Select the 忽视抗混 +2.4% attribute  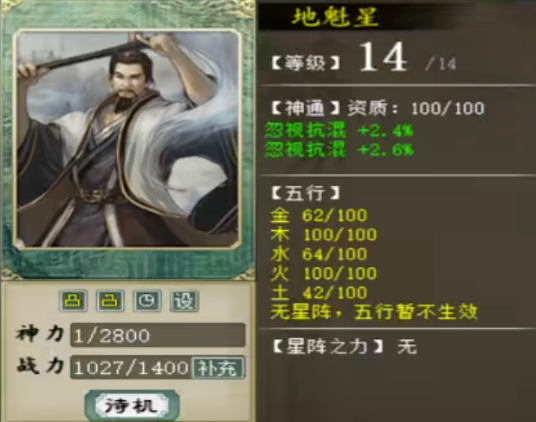click(x=339, y=130)
